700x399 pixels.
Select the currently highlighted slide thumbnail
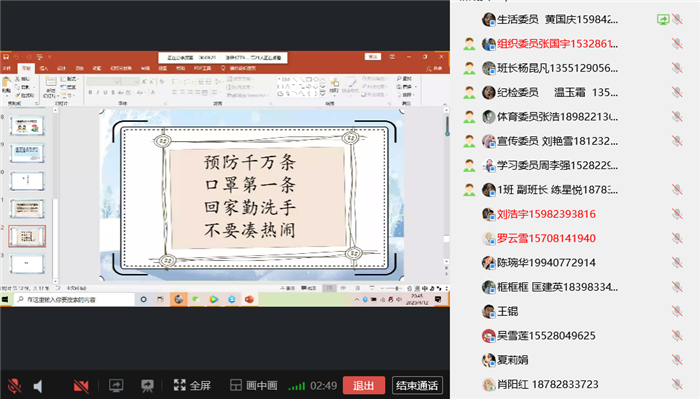(x=27, y=236)
